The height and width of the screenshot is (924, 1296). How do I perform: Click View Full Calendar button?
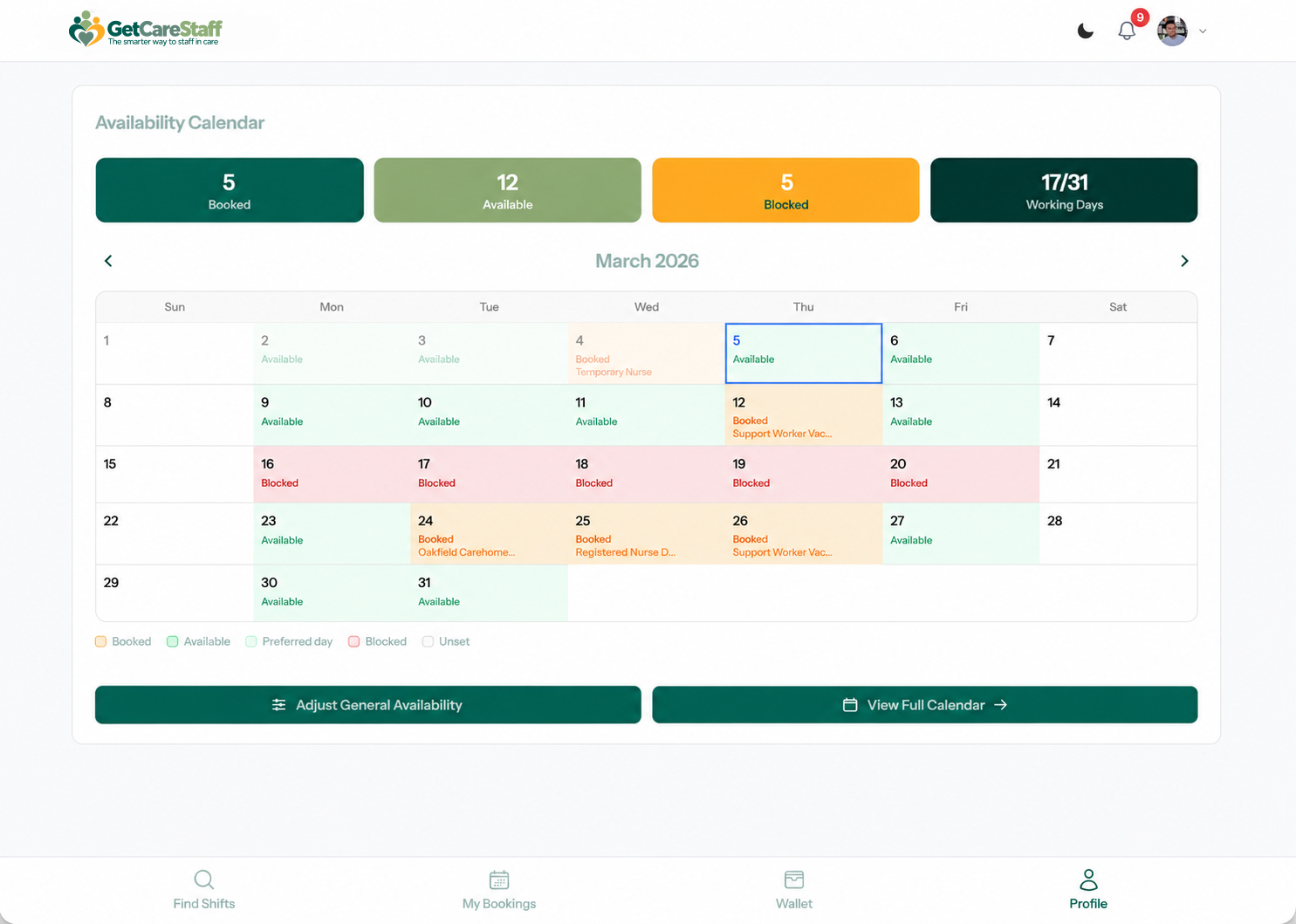click(x=925, y=705)
